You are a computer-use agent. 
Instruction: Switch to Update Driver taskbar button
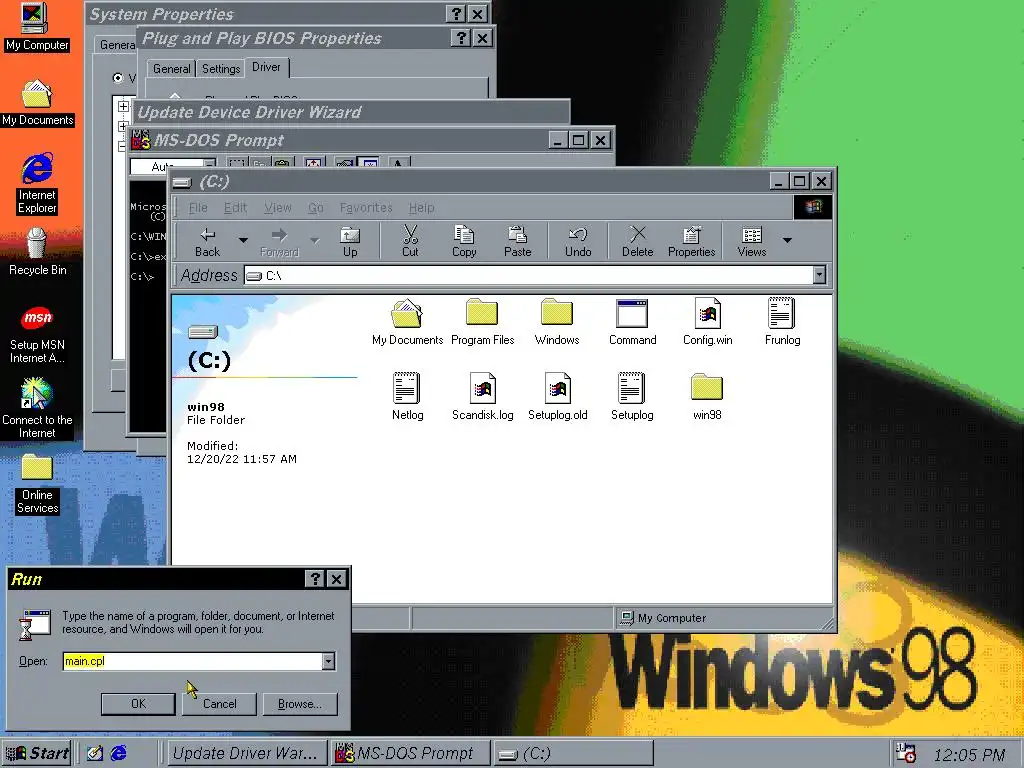pos(246,753)
